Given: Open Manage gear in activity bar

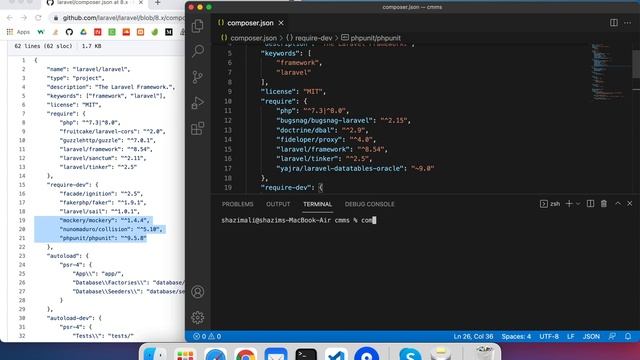Looking at the screenshot, I should pyautogui.click(x=198, y=317).
